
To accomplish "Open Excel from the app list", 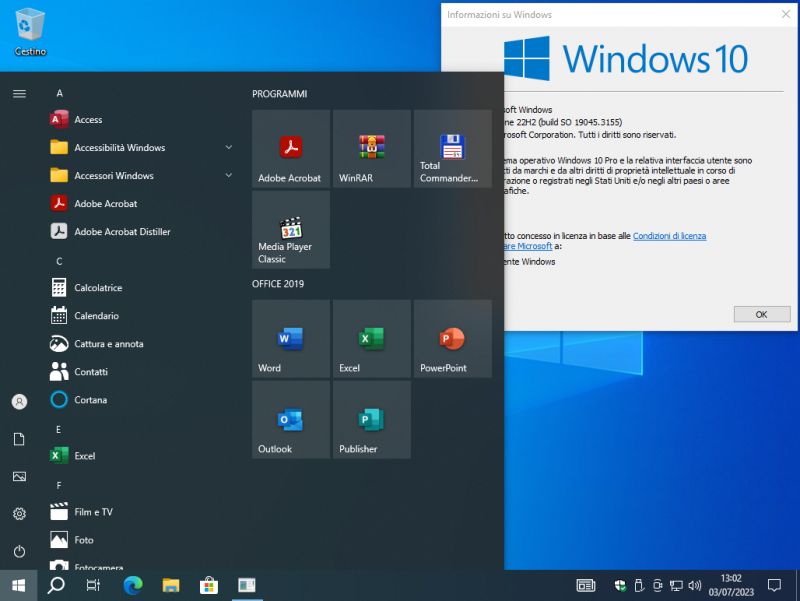I will (x=142, y=456).
